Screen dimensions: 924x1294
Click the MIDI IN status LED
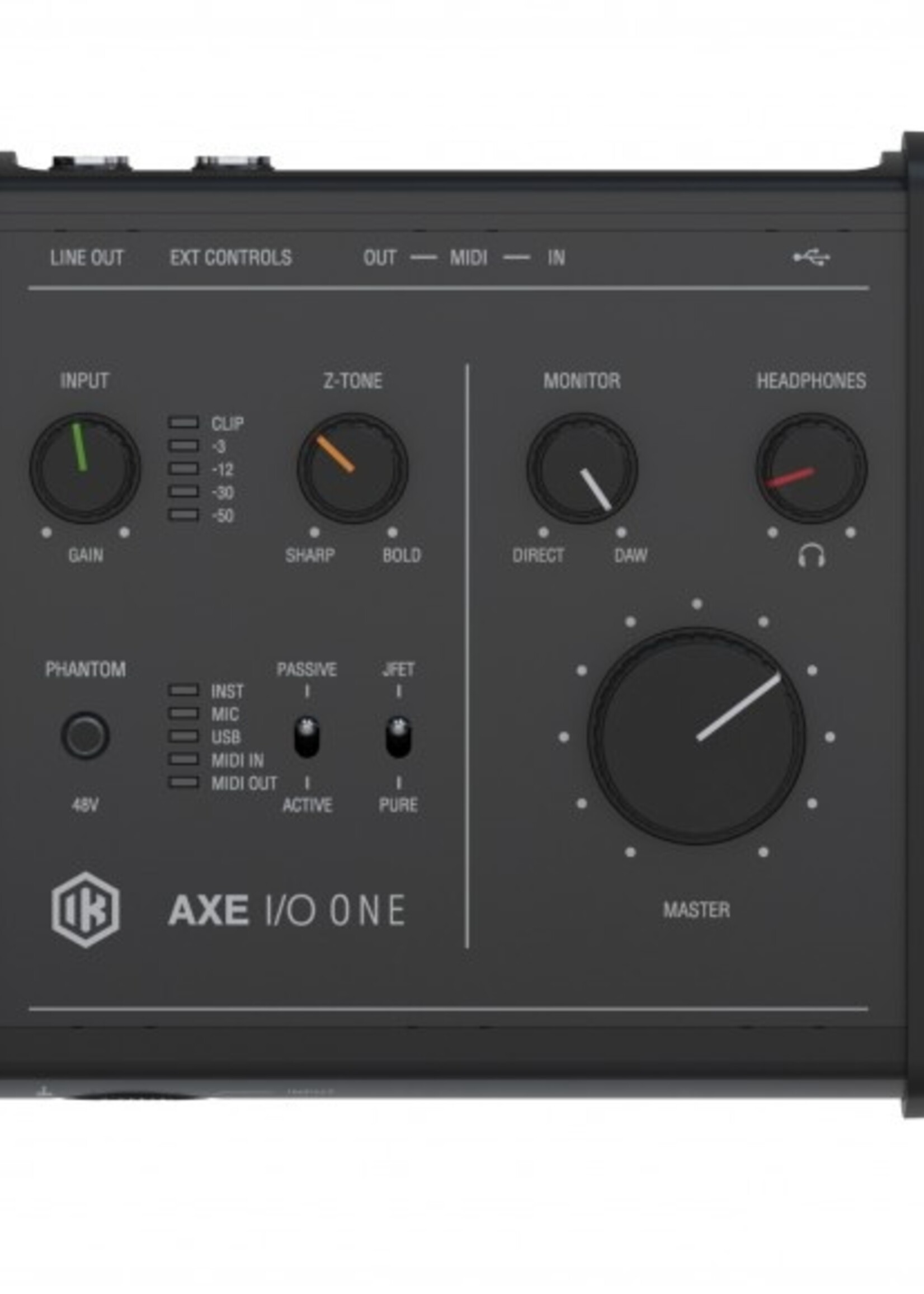click(x=183, y=760)
